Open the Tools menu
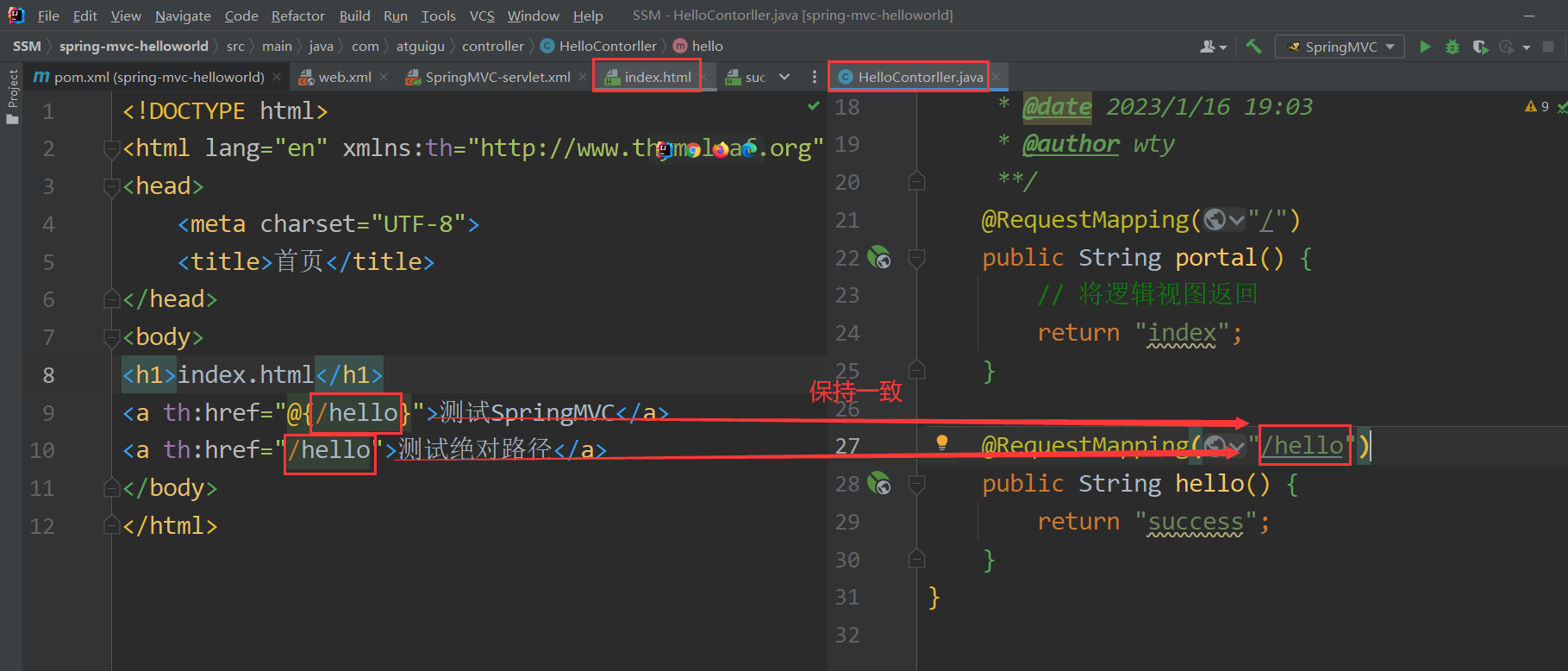This screenshot has width=1568, height=671. coord(438,16)
